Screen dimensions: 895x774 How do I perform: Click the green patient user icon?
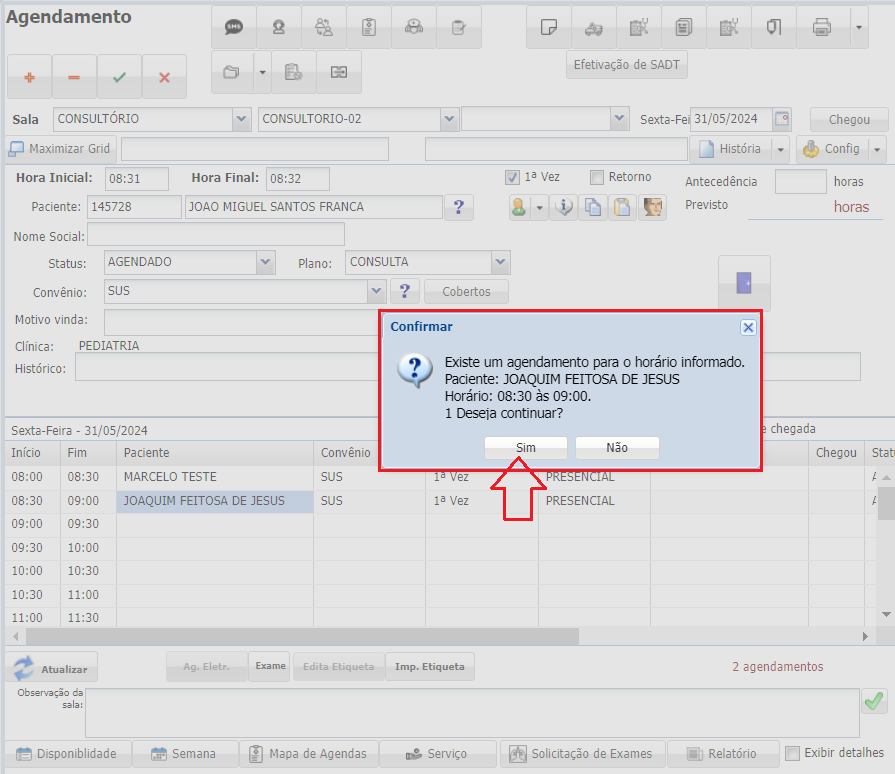coord(519,207)
